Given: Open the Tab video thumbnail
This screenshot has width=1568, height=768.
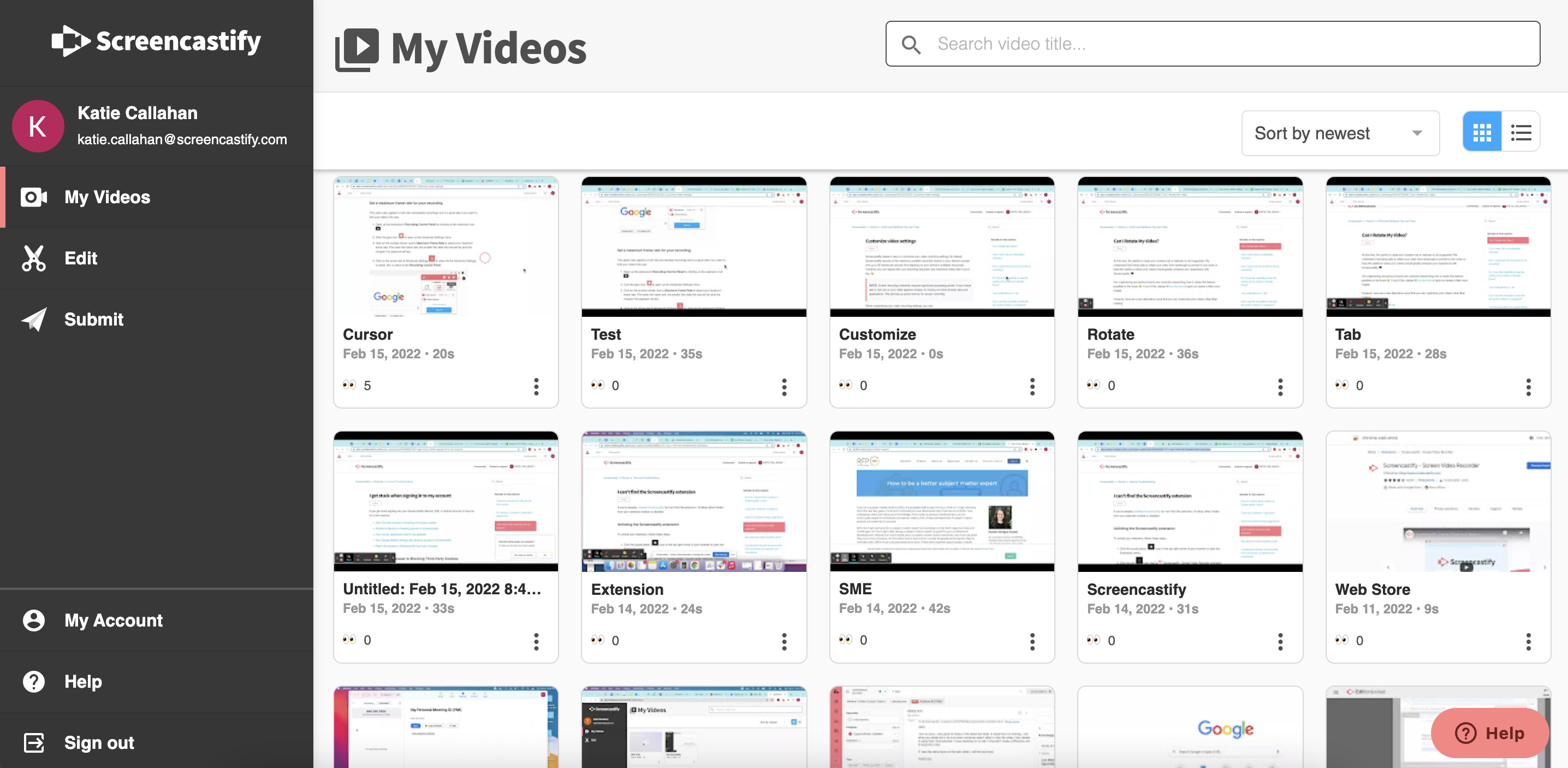Looking at the screenshot, I should tap(1439, 247).
